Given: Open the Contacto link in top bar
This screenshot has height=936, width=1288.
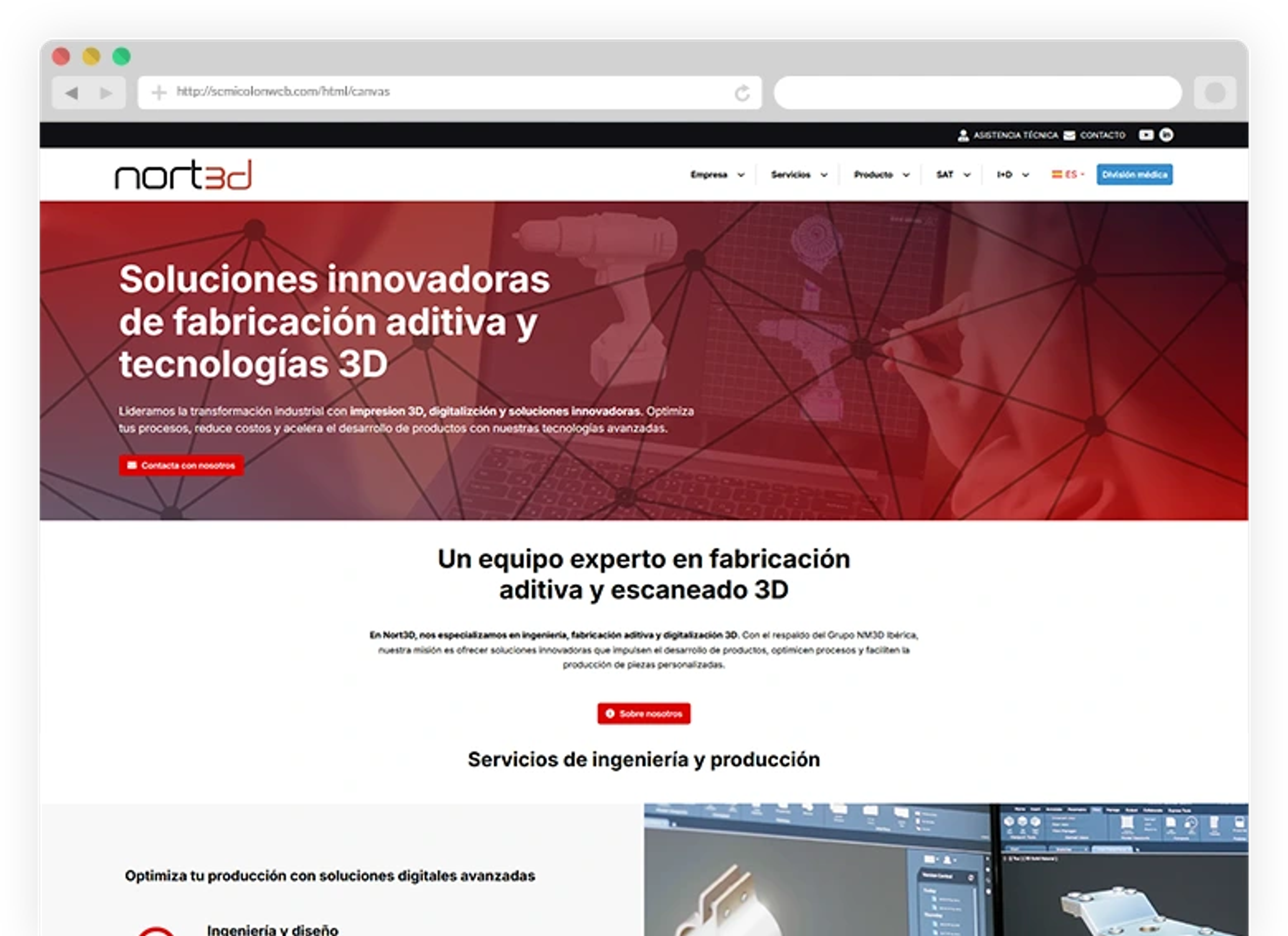Looking at the screenshot, I should pos(1102,135).
